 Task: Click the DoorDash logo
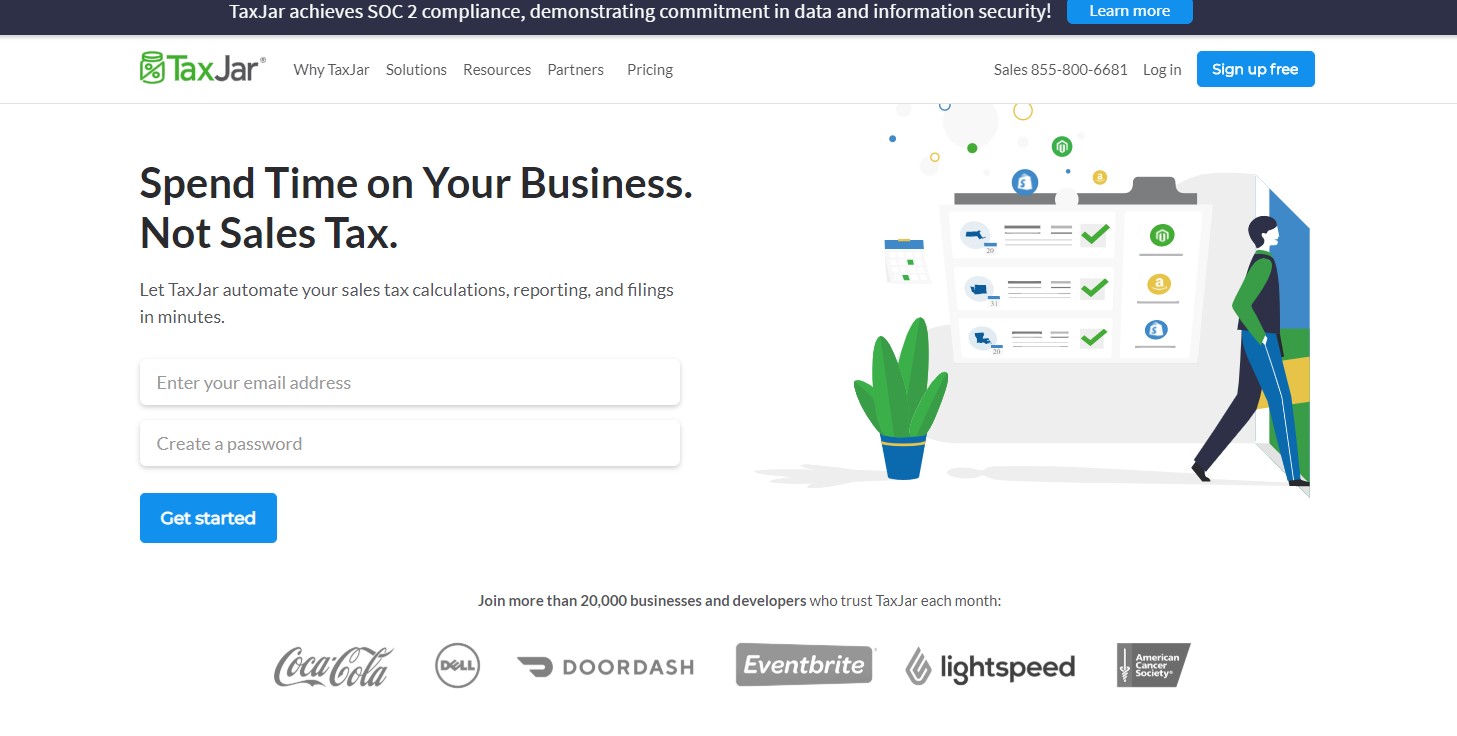605,666
